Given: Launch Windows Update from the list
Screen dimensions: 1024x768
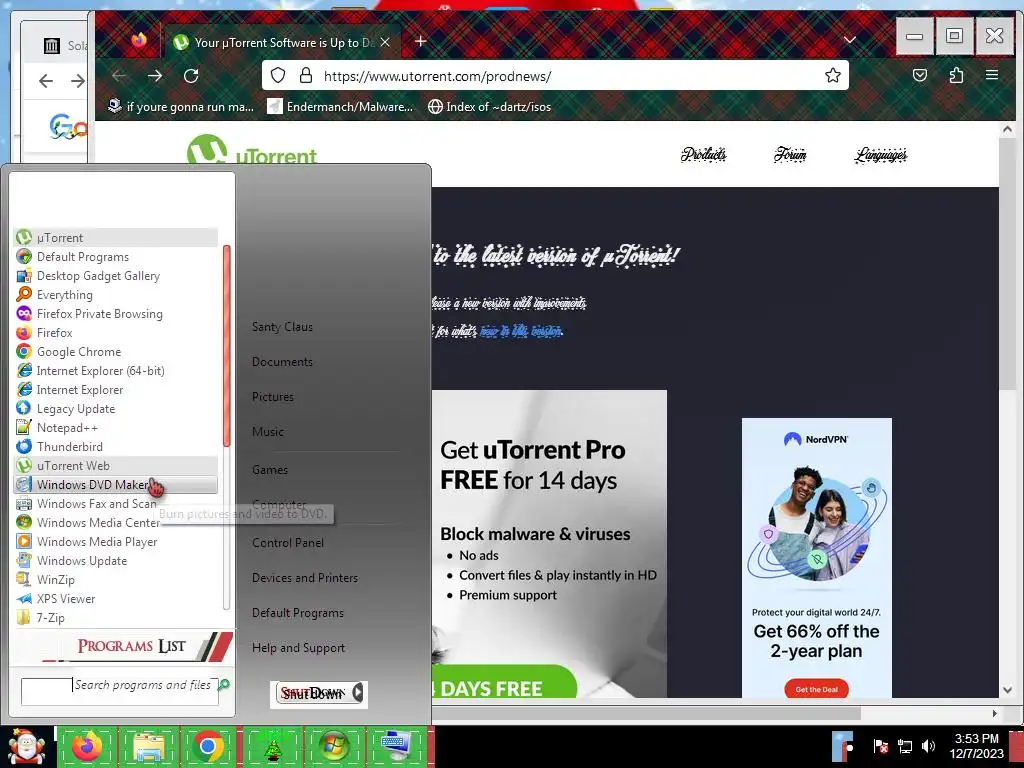Looking at the screenshot, I should [x=116, y=560].
